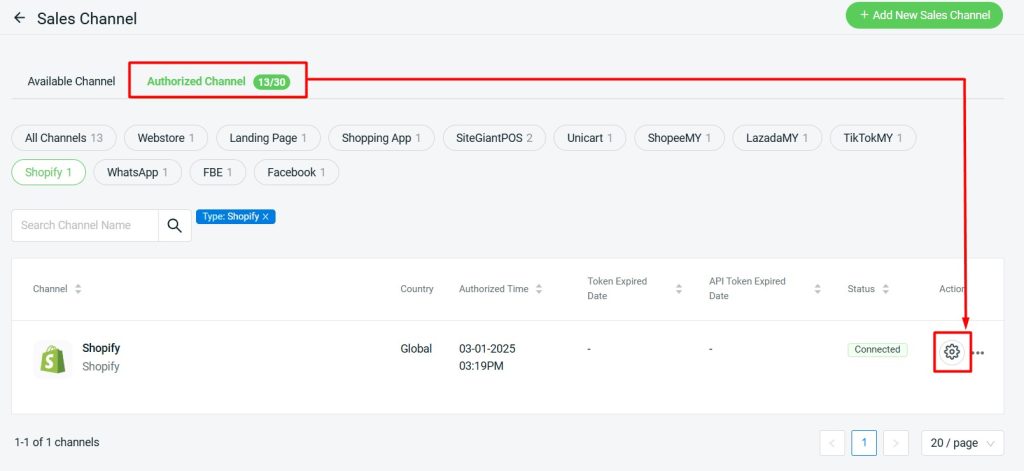Sort by Channel column arrows
1024x471 pixels.
(78, 289)
